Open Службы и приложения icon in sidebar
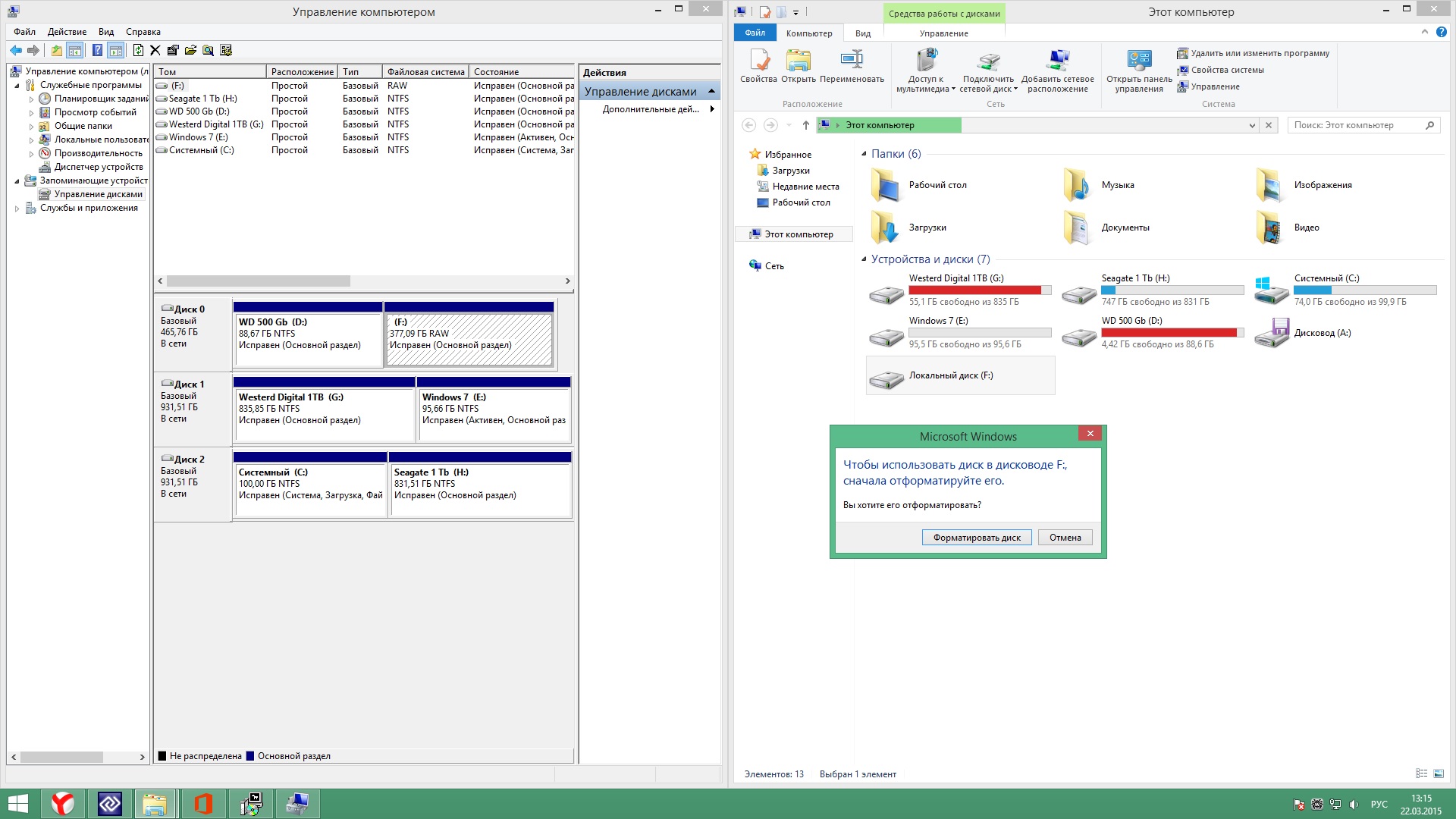1456x819 pixels. click(32, 208)
